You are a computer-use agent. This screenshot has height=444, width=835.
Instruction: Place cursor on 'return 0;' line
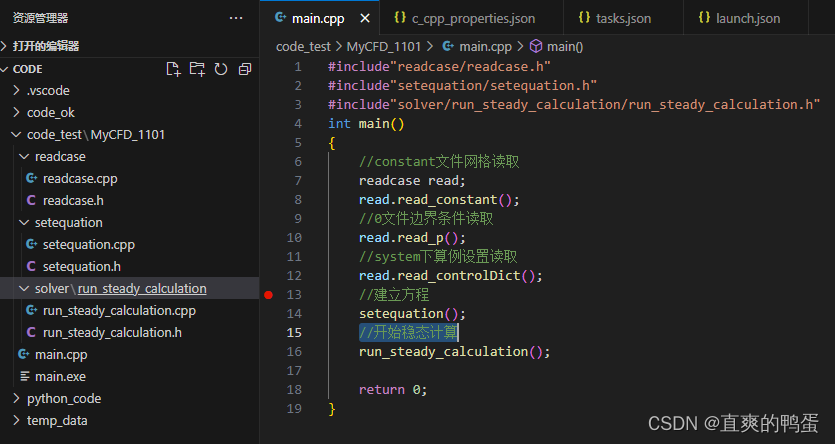(x=393, y=390)
